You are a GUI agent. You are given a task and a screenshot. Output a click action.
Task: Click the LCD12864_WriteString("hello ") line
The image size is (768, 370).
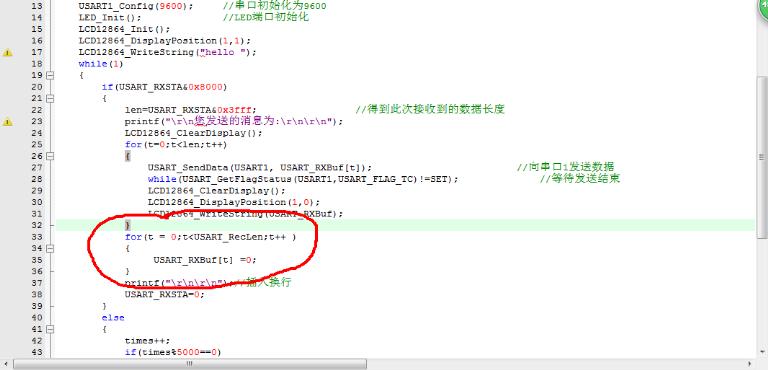167,52
